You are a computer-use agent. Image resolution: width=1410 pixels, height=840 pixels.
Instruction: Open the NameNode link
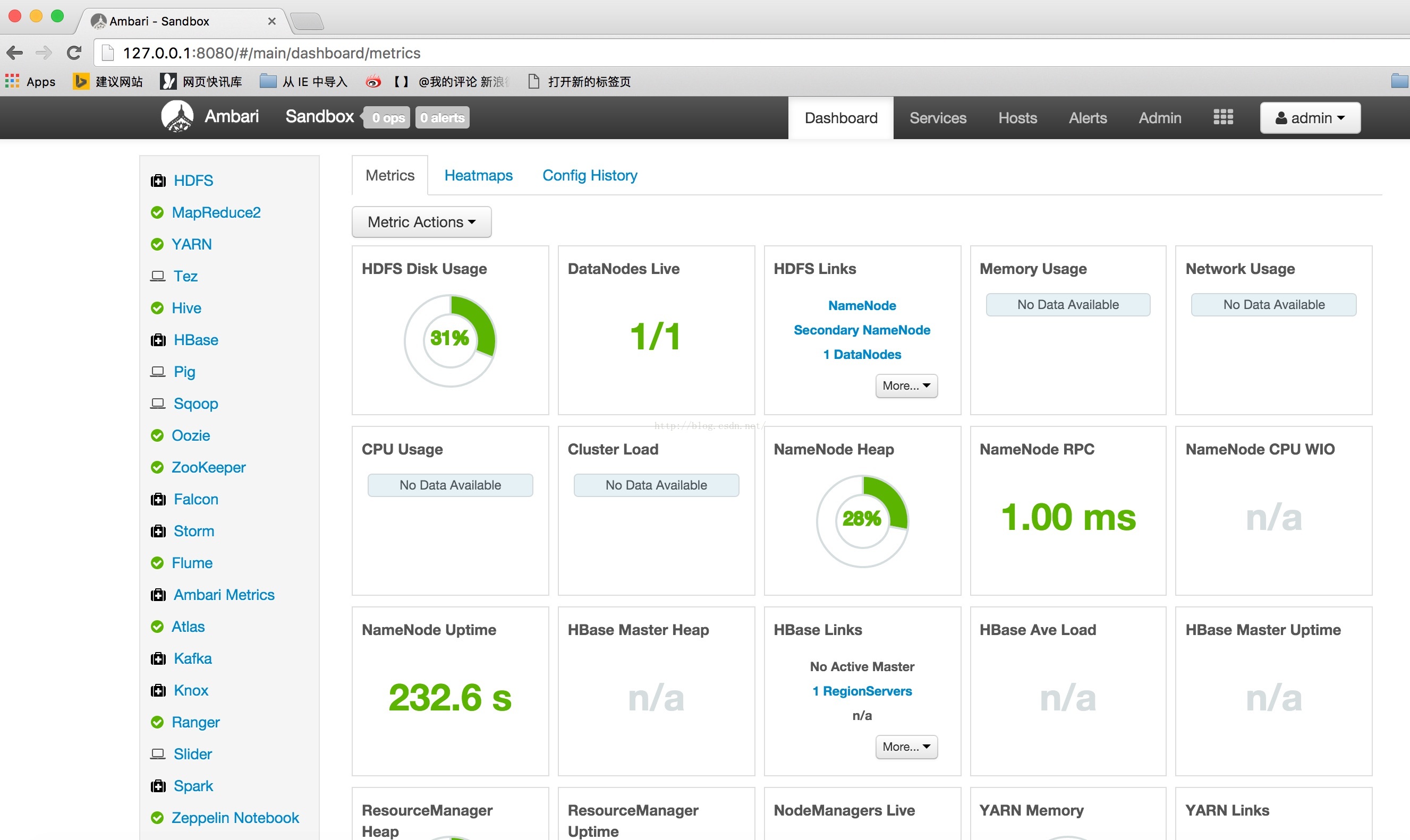[862, 306]
